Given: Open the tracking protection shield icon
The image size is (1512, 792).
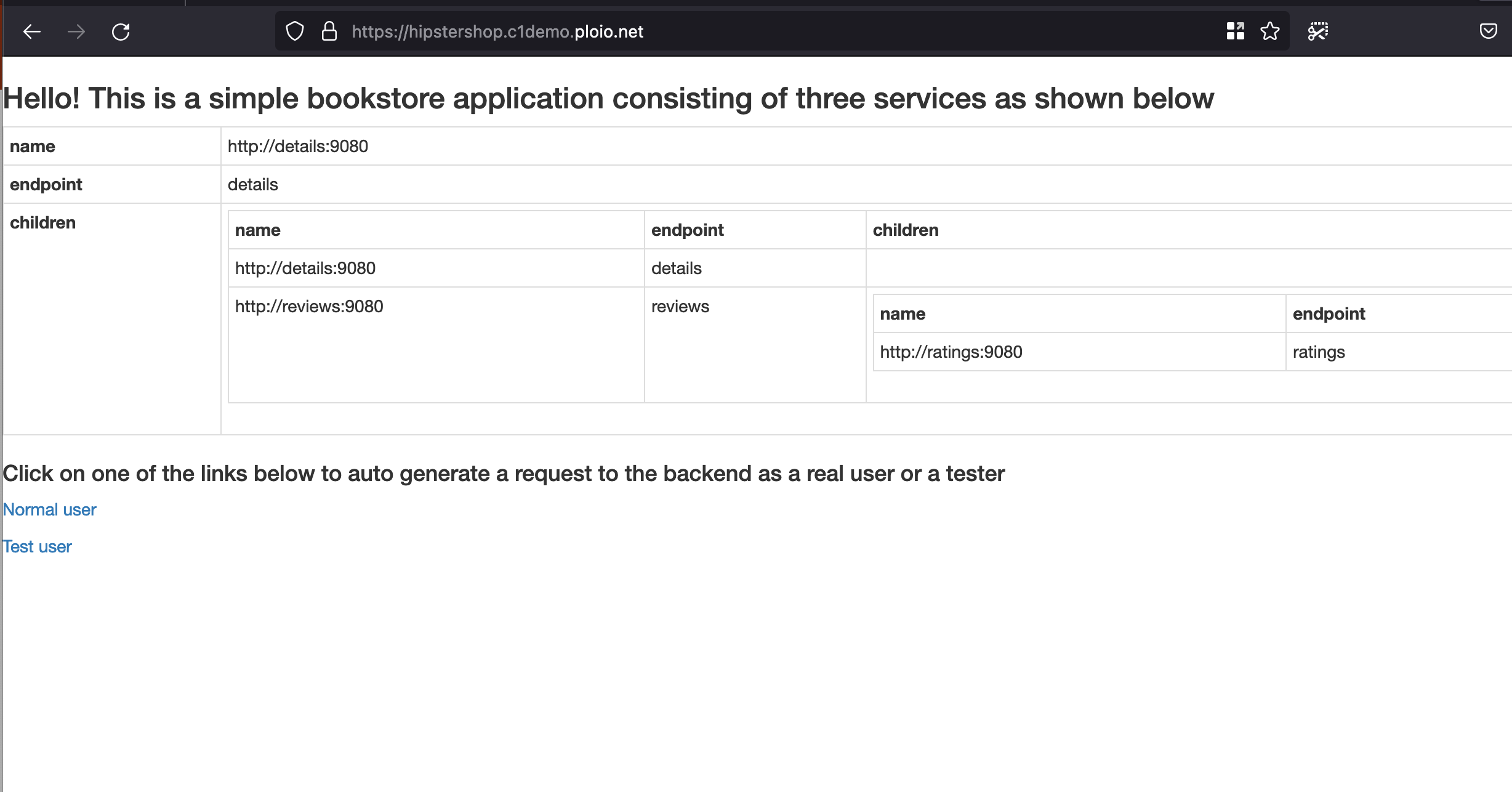Looking at the screenshot, I should pos(295,31).
